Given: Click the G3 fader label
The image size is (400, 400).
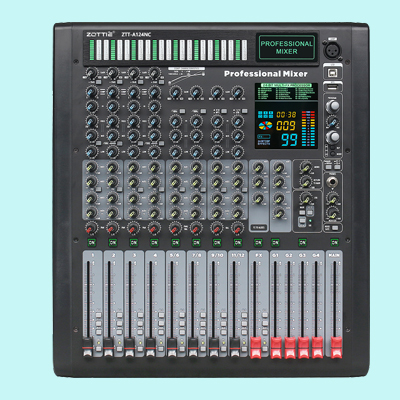Looking at the screenshot, I should (302, 255).
